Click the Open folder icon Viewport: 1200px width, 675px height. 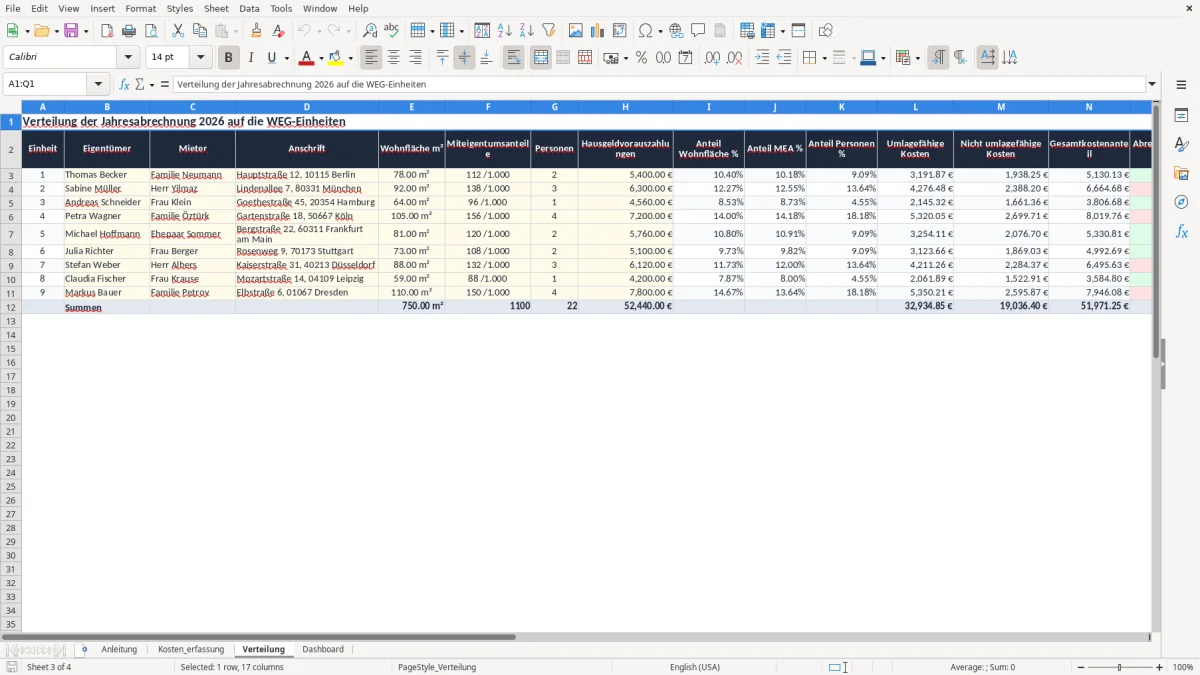pos(41,31)
